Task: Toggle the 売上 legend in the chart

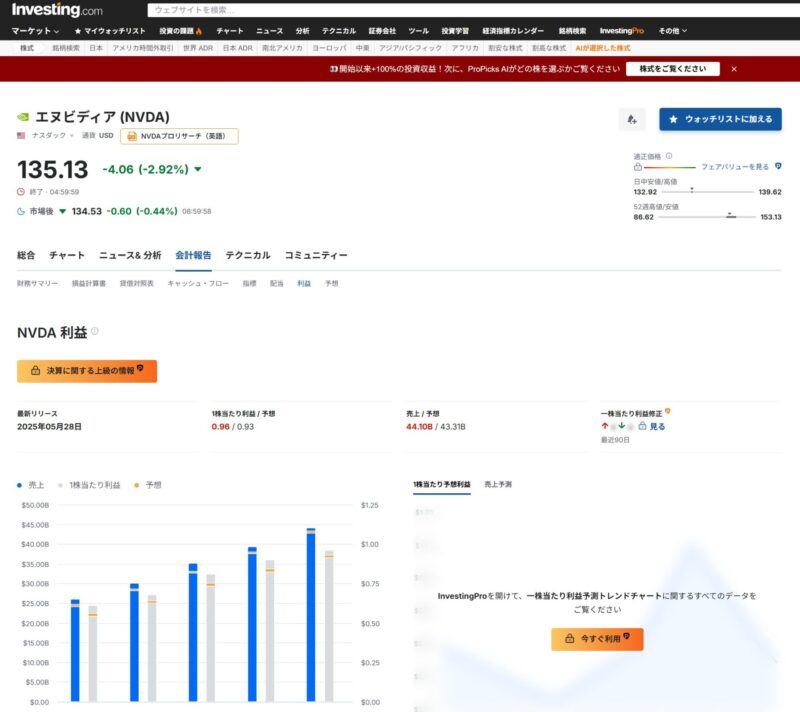Action: tap(31, 485)
